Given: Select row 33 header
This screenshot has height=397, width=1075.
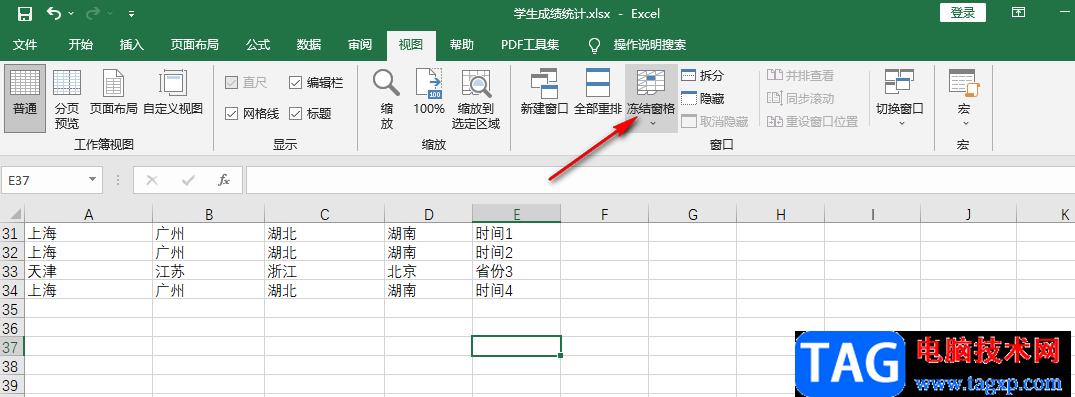Looking at the screenshot, I should pyautogui.click(x=12, y=271).
